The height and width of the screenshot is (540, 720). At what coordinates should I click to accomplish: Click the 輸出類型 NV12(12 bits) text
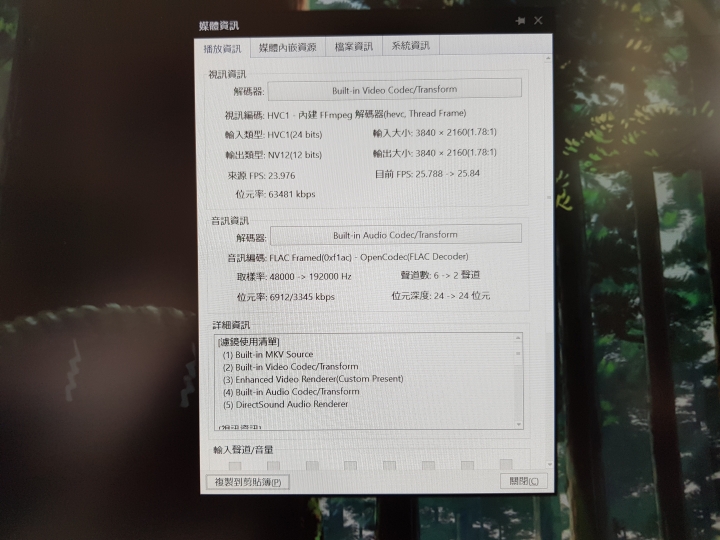click(273, 155)
